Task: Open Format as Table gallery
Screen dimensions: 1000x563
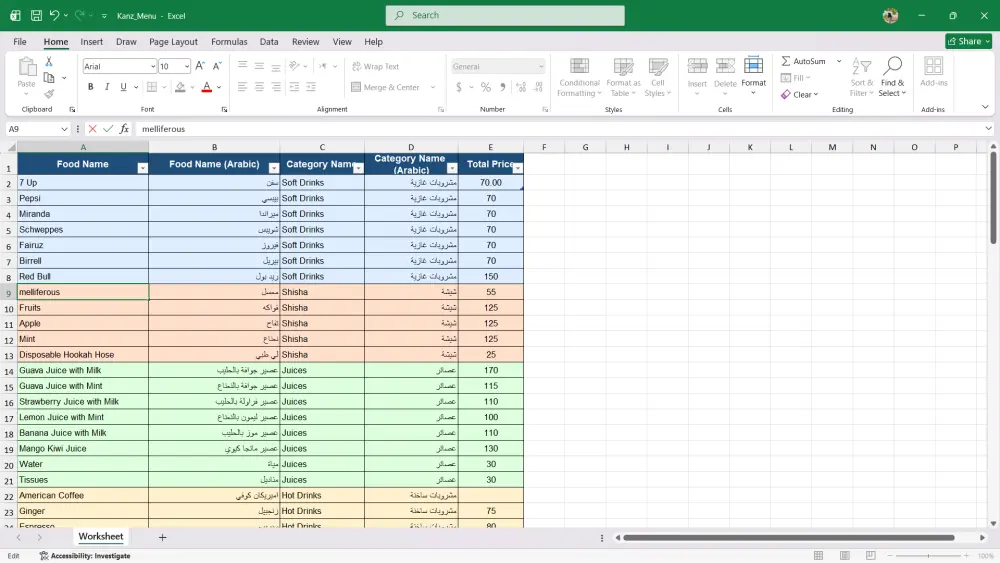Action: pyautogui.click(x=623, y=77)
